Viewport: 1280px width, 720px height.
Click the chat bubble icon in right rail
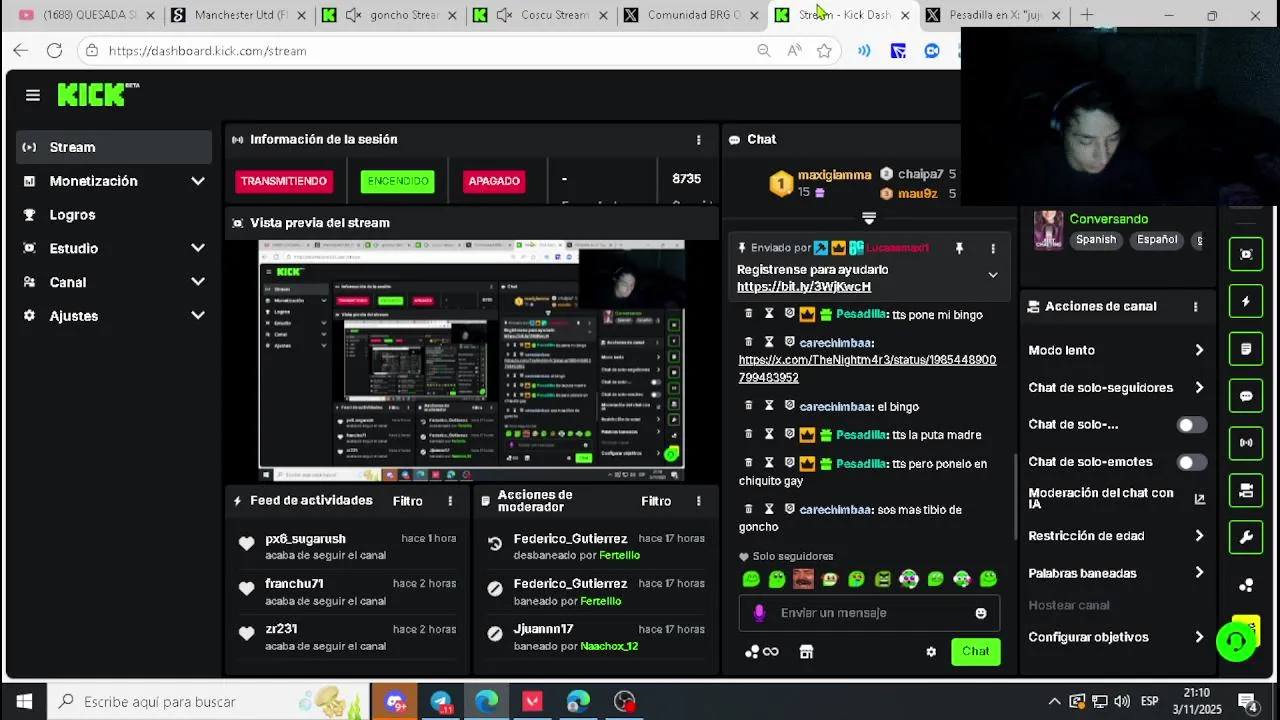click(1246, 396)
